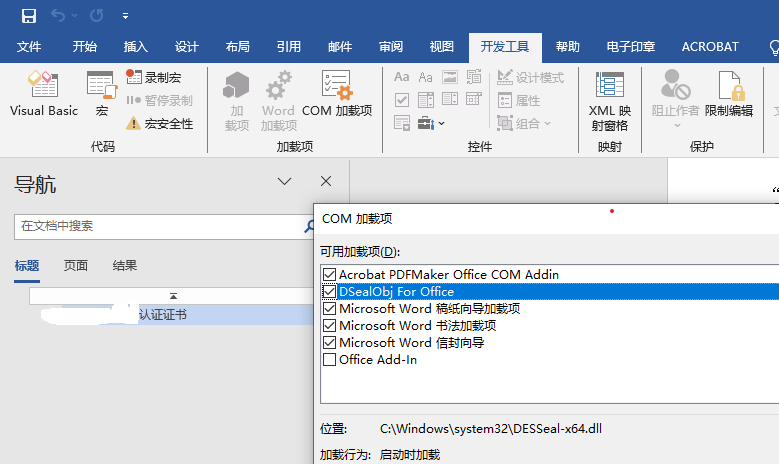The height and width of the screenshot is (464, 779).
Task: Click the DESSeal-x64.dll location path
Action: [490, 429]
